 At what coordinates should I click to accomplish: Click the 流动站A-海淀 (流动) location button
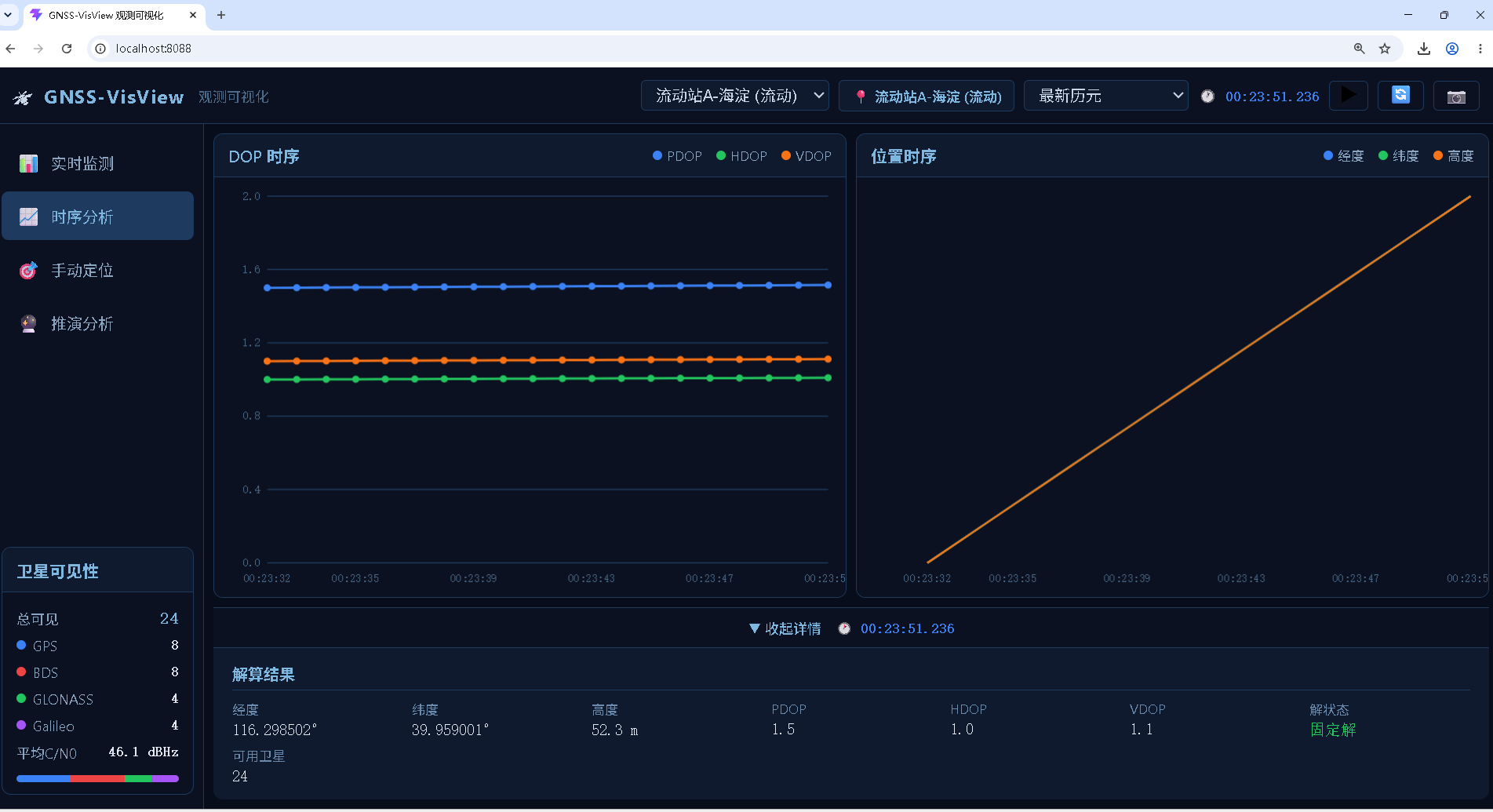click(927, 96)
